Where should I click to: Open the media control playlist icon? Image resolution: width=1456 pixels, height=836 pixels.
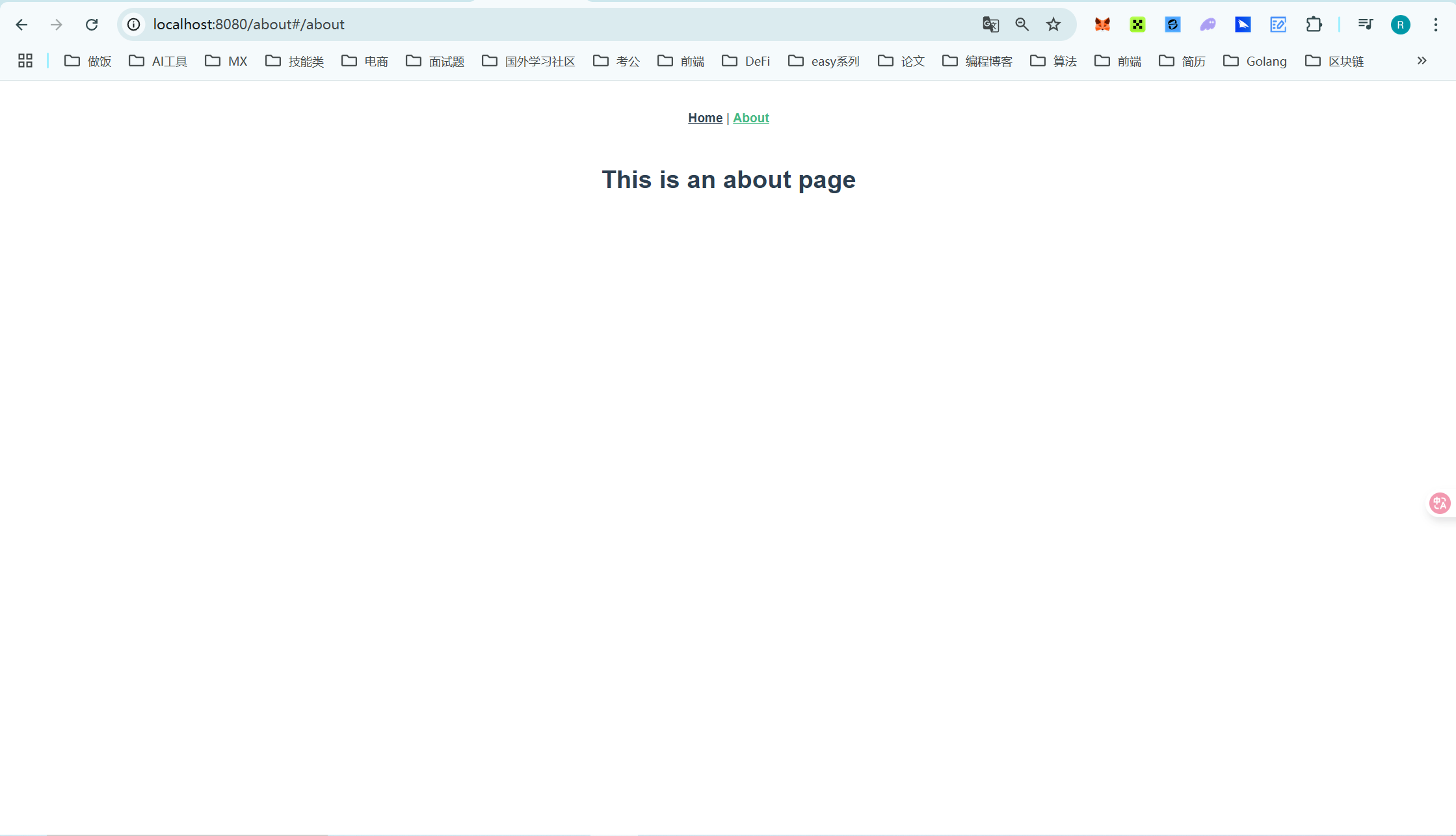pyautogui.click(x=1365, y=25)
